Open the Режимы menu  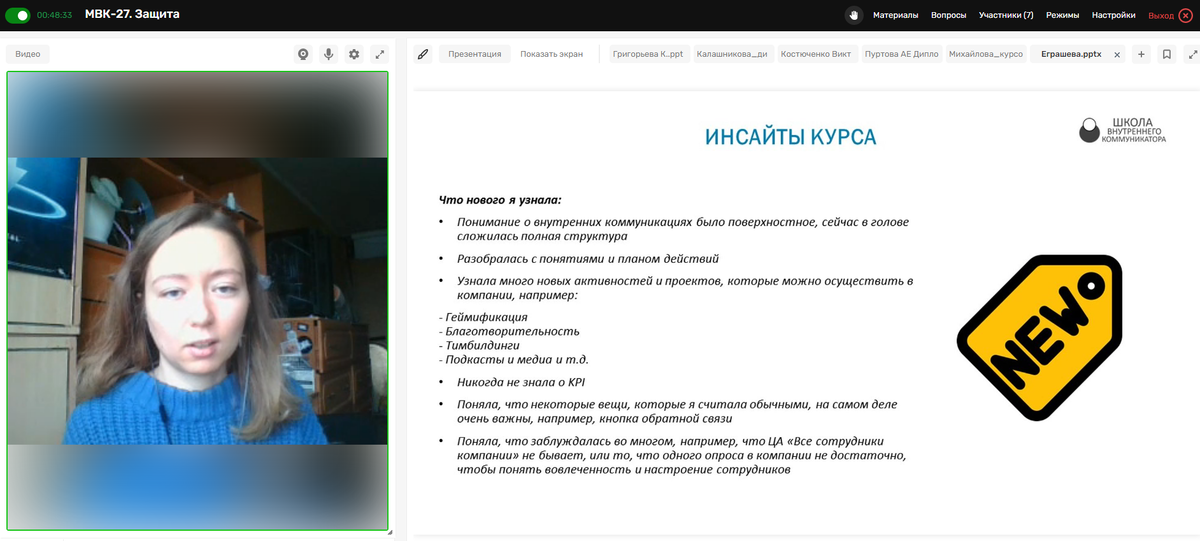coord(1063,15)
